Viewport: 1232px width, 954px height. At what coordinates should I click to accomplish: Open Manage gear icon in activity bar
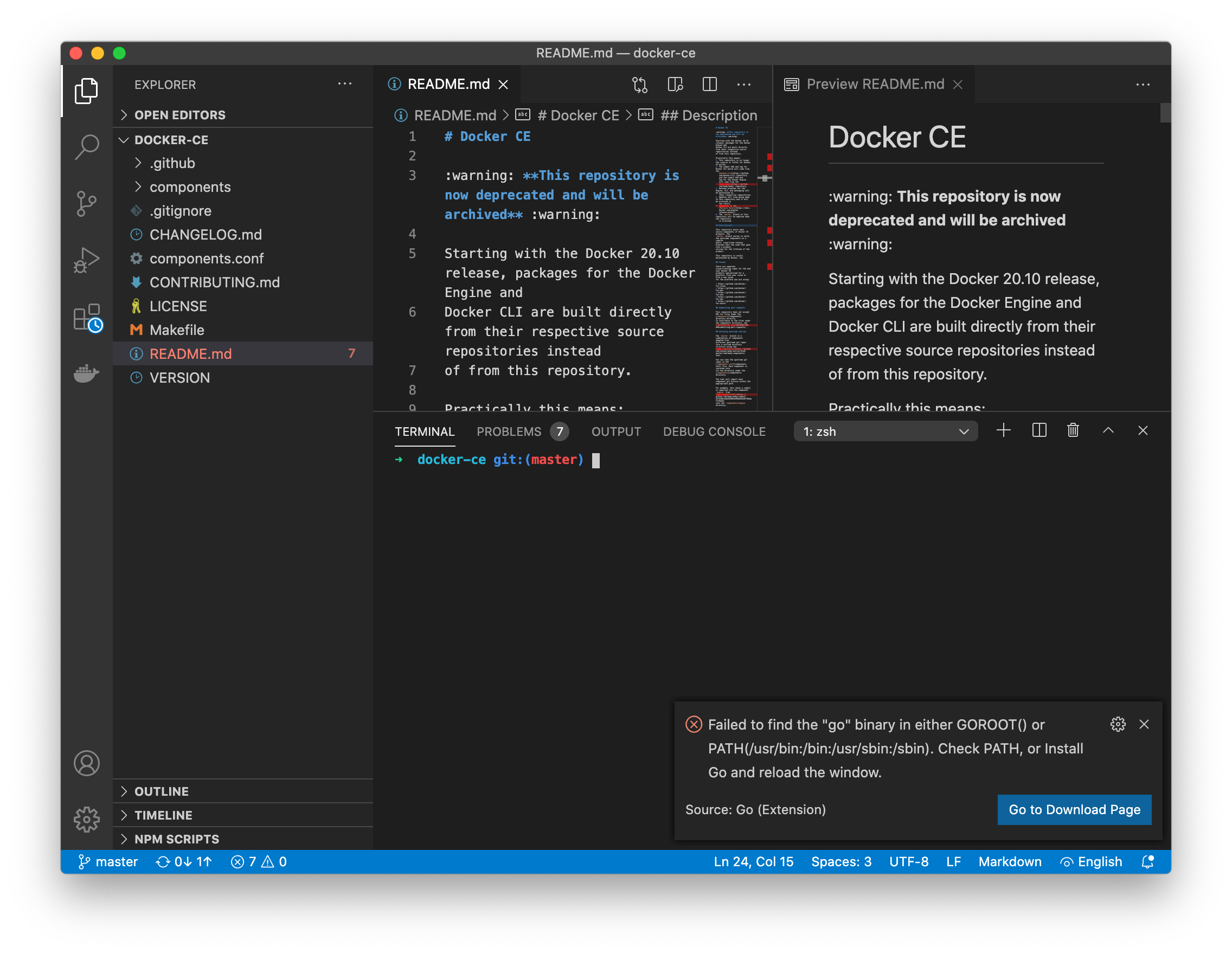point(86,819)
